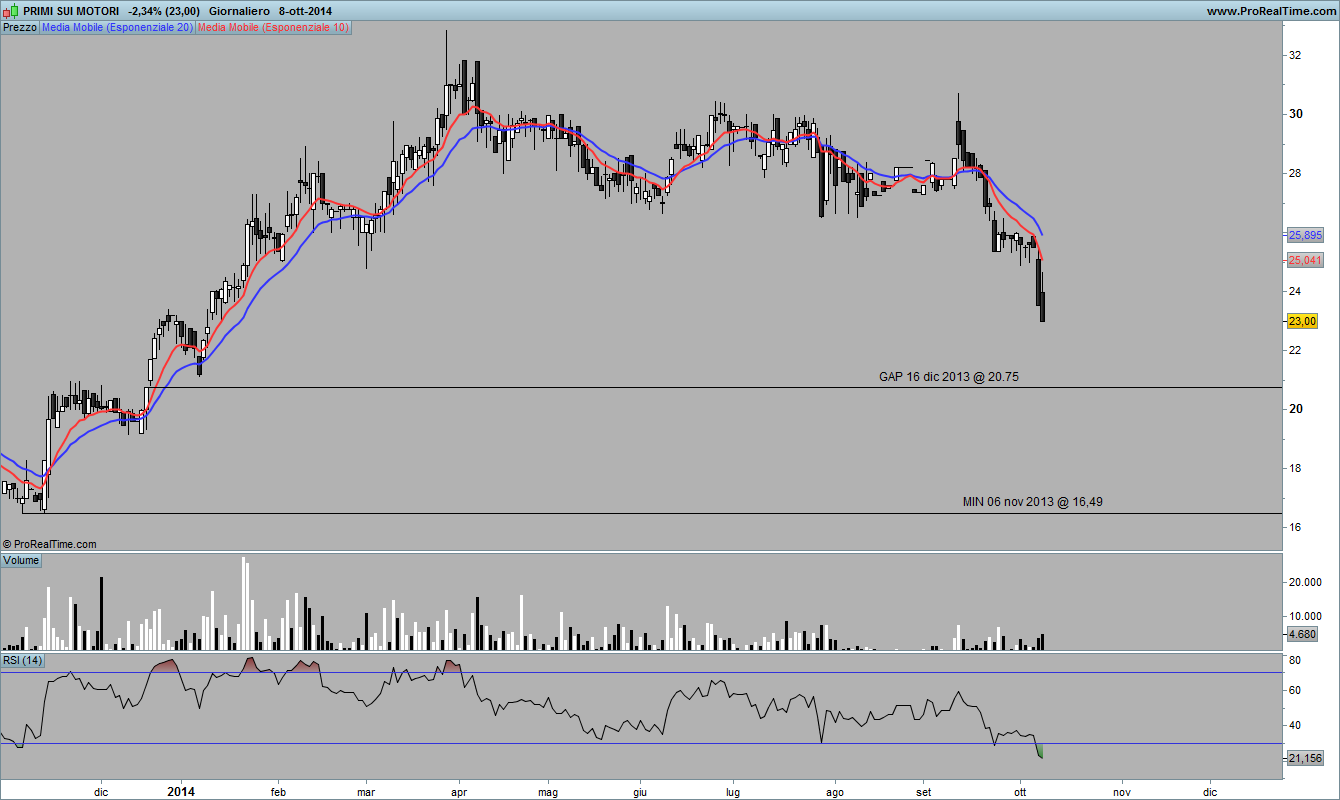Select the GAP 16 dic 2013 @ 20.75 annotation

[x=949, y=377]
